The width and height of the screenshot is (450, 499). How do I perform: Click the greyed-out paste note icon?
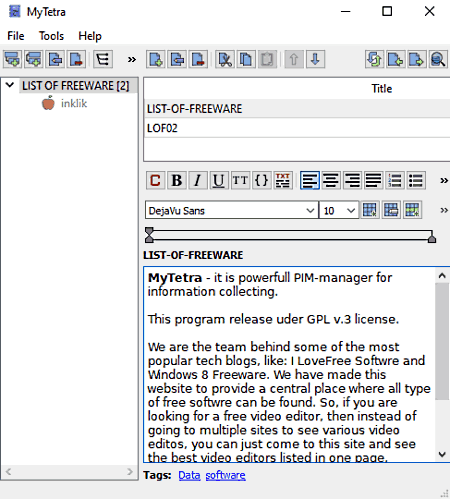[x=267, y=60]
